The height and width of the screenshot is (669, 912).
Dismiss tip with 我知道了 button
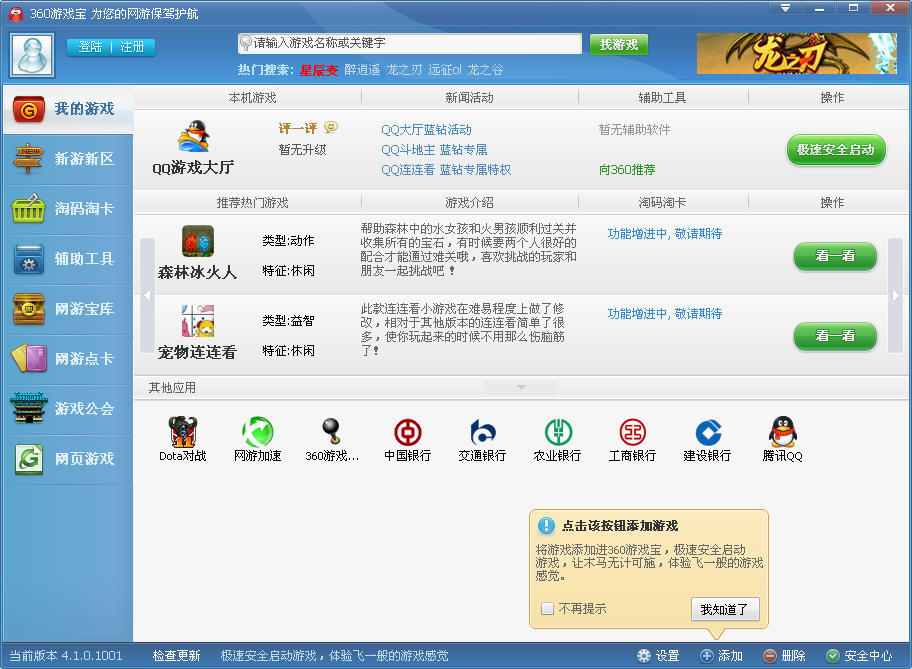(x=725, y=609)
